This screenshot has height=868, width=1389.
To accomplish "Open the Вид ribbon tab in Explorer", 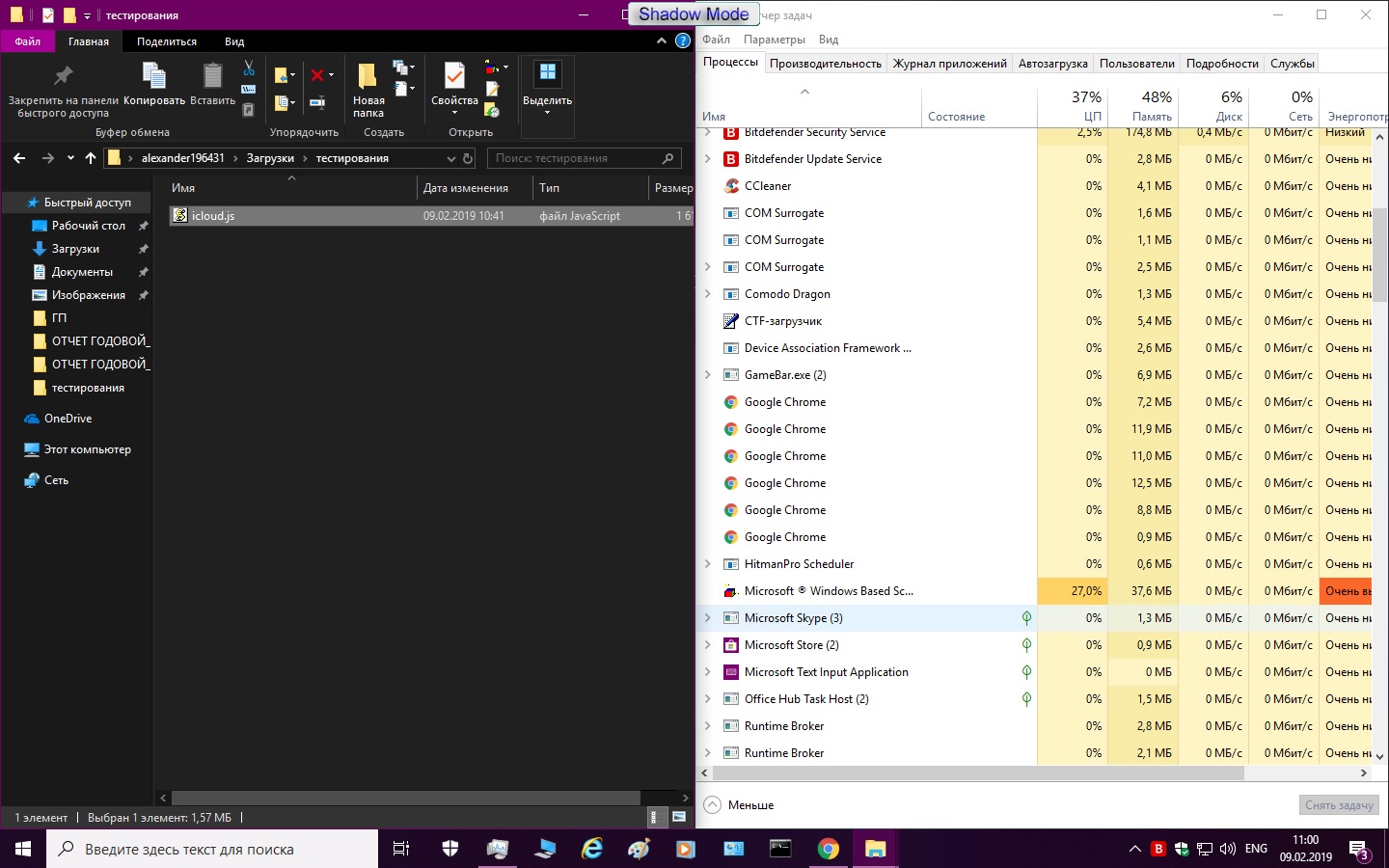I will (234, 41).
